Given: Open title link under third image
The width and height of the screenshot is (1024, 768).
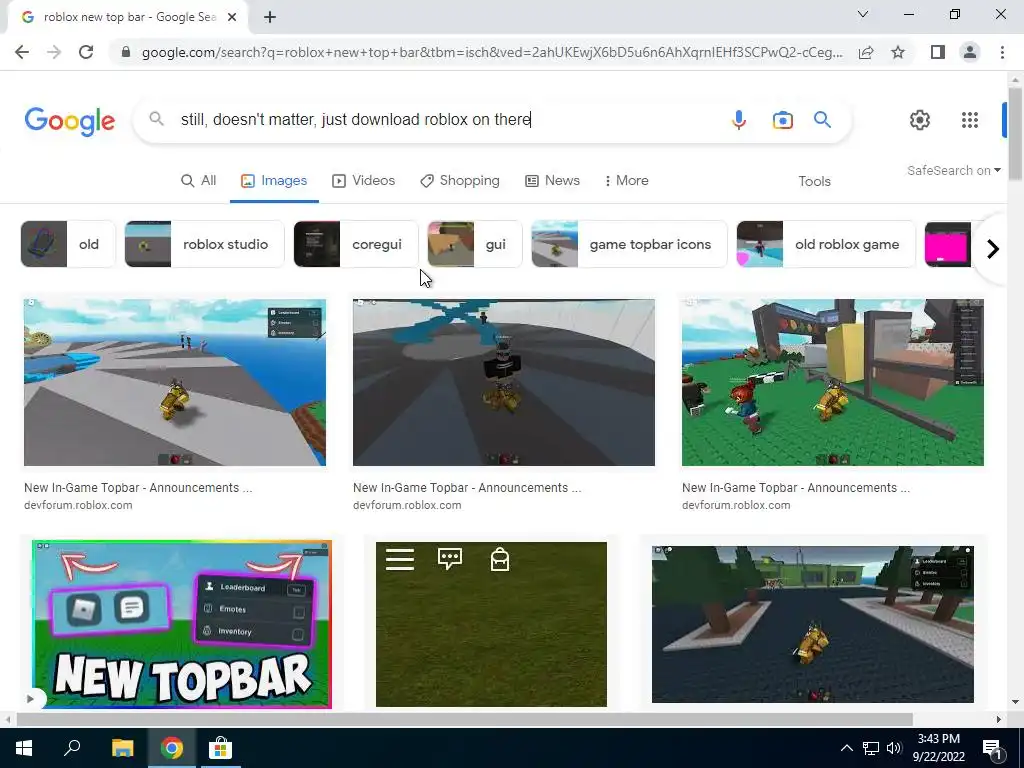Looking at the screenshot, I should click(795, 488).
